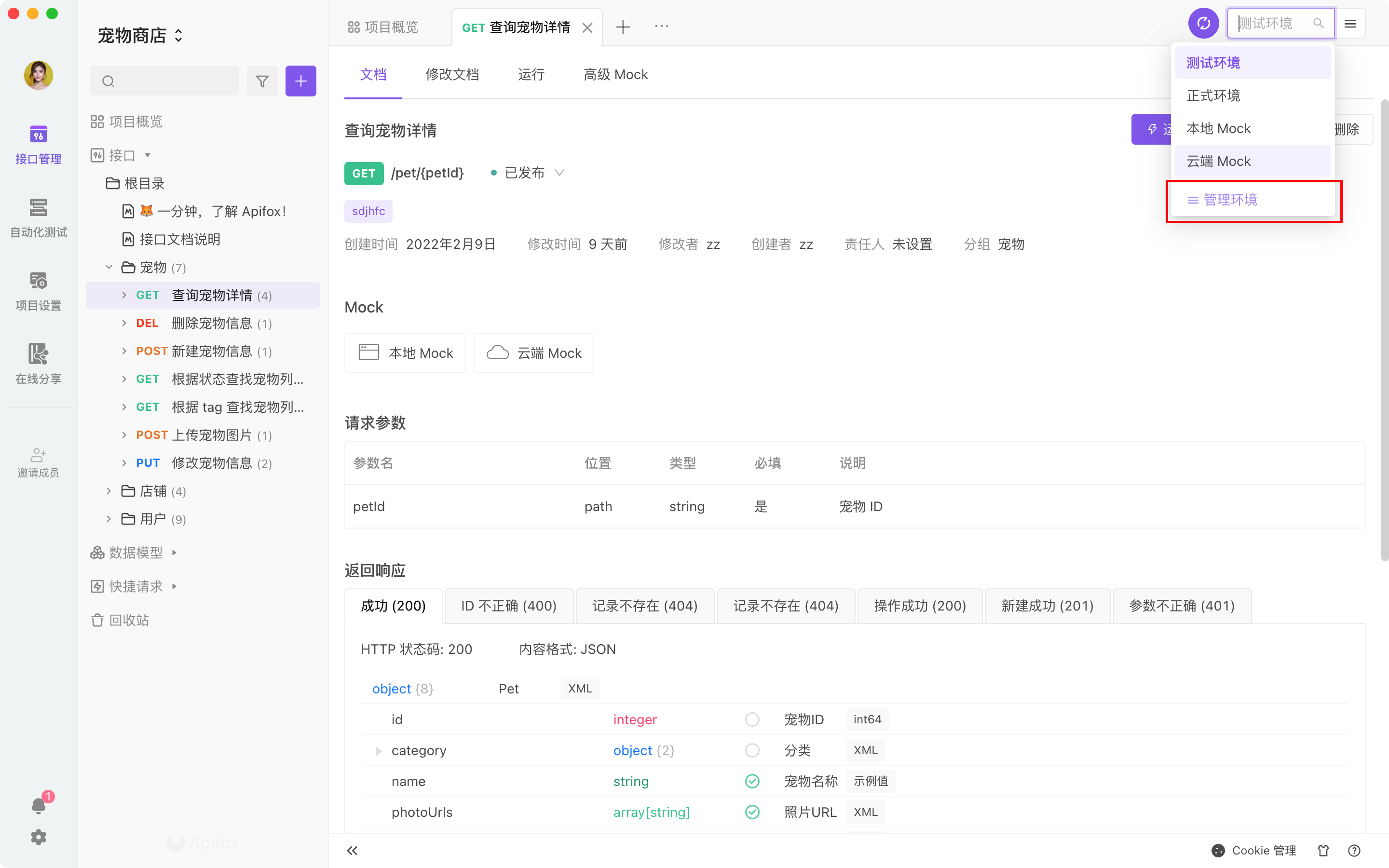This screenshot has height=868, width=1389.
Task: Expand the category object row
Action: 378,750
